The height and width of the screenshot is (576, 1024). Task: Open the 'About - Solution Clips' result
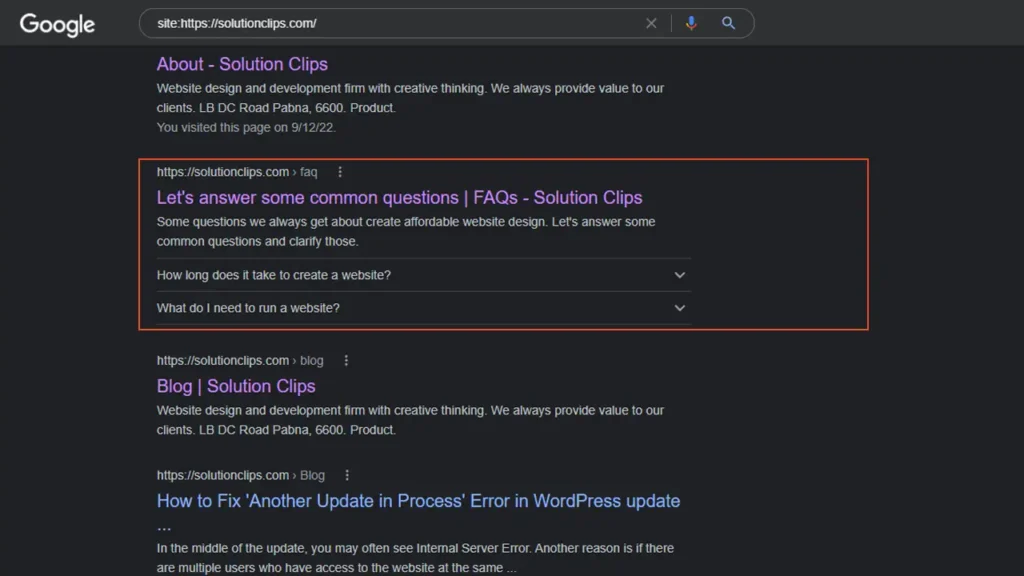pos(242,64)
